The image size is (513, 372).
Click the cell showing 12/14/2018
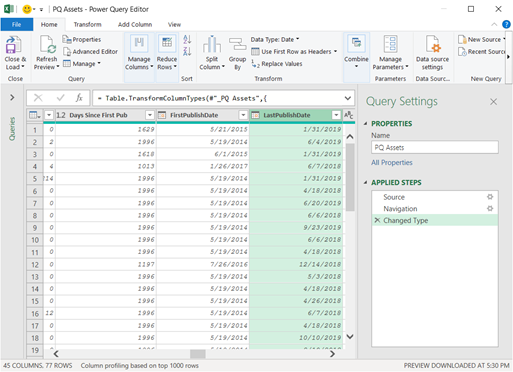click(x=296, y=264)
